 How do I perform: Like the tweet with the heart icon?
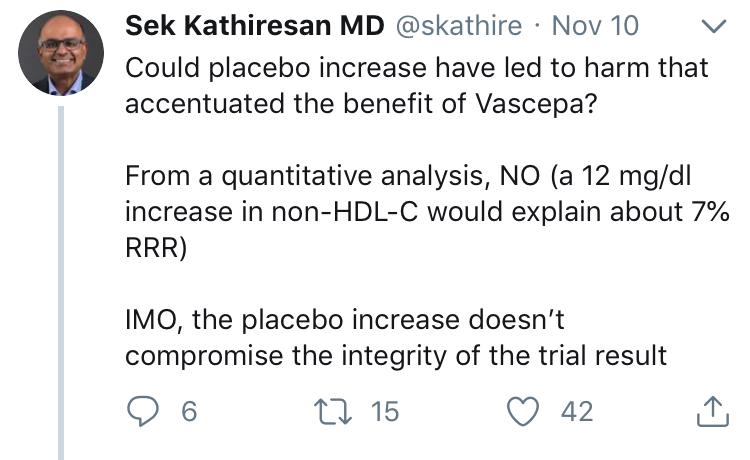coord(523,412)
